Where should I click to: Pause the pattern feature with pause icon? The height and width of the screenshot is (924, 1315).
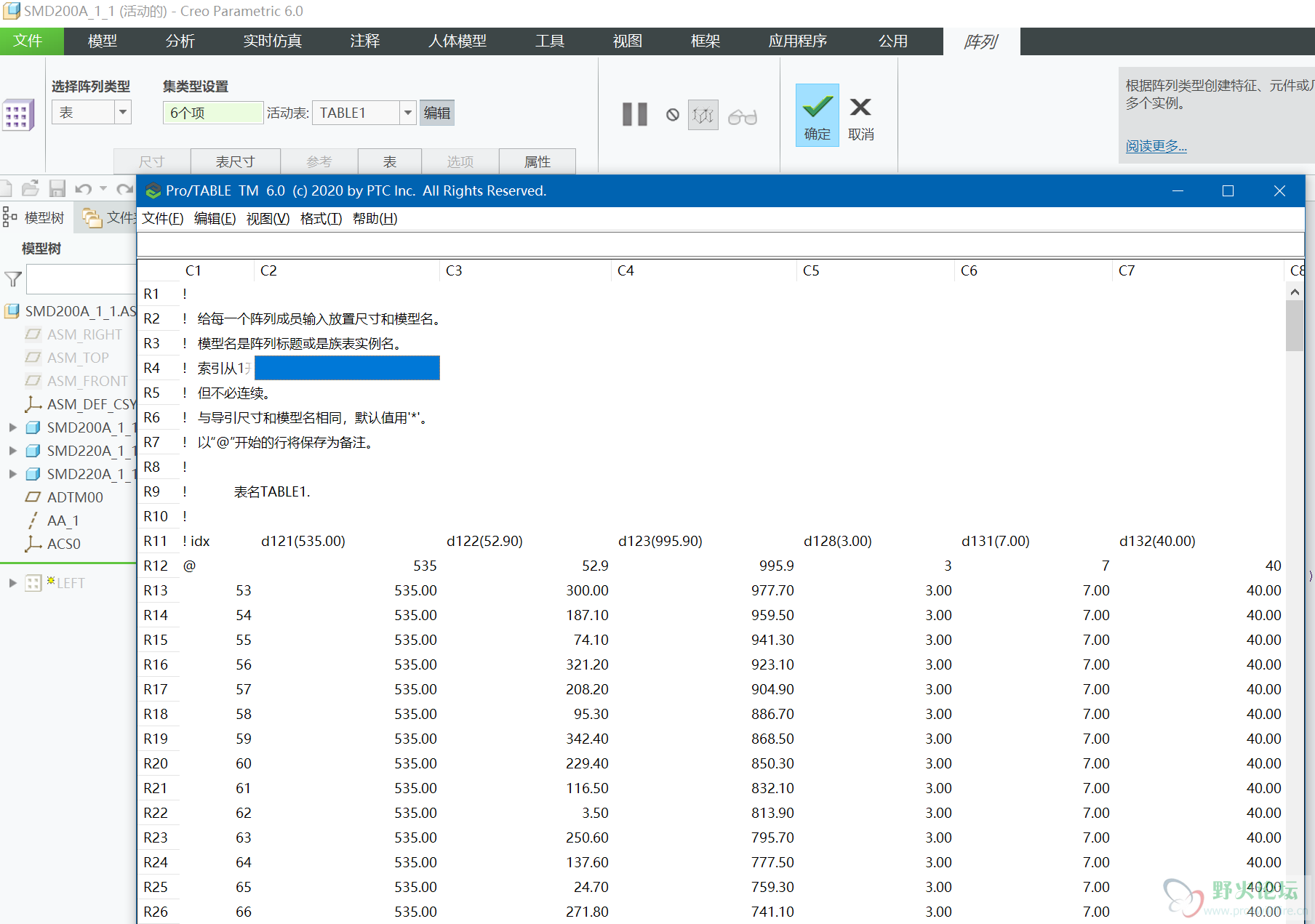point(634,114)
